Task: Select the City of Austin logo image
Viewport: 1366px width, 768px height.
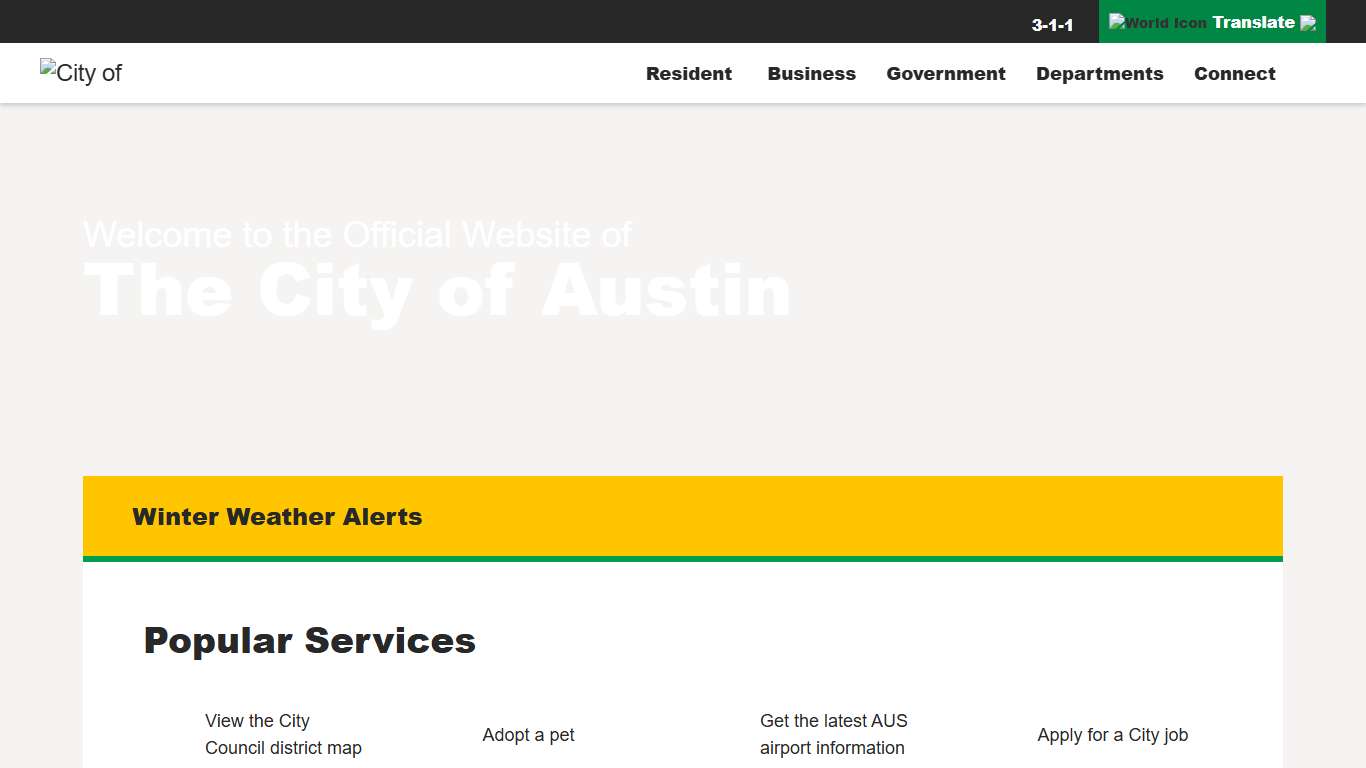Action: 80,72
